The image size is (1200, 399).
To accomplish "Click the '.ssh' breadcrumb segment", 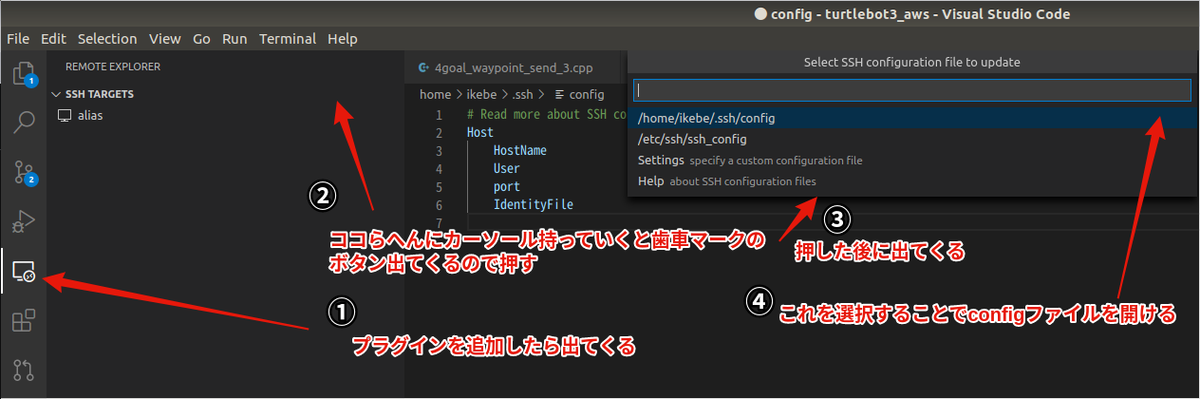I will 523,94.
